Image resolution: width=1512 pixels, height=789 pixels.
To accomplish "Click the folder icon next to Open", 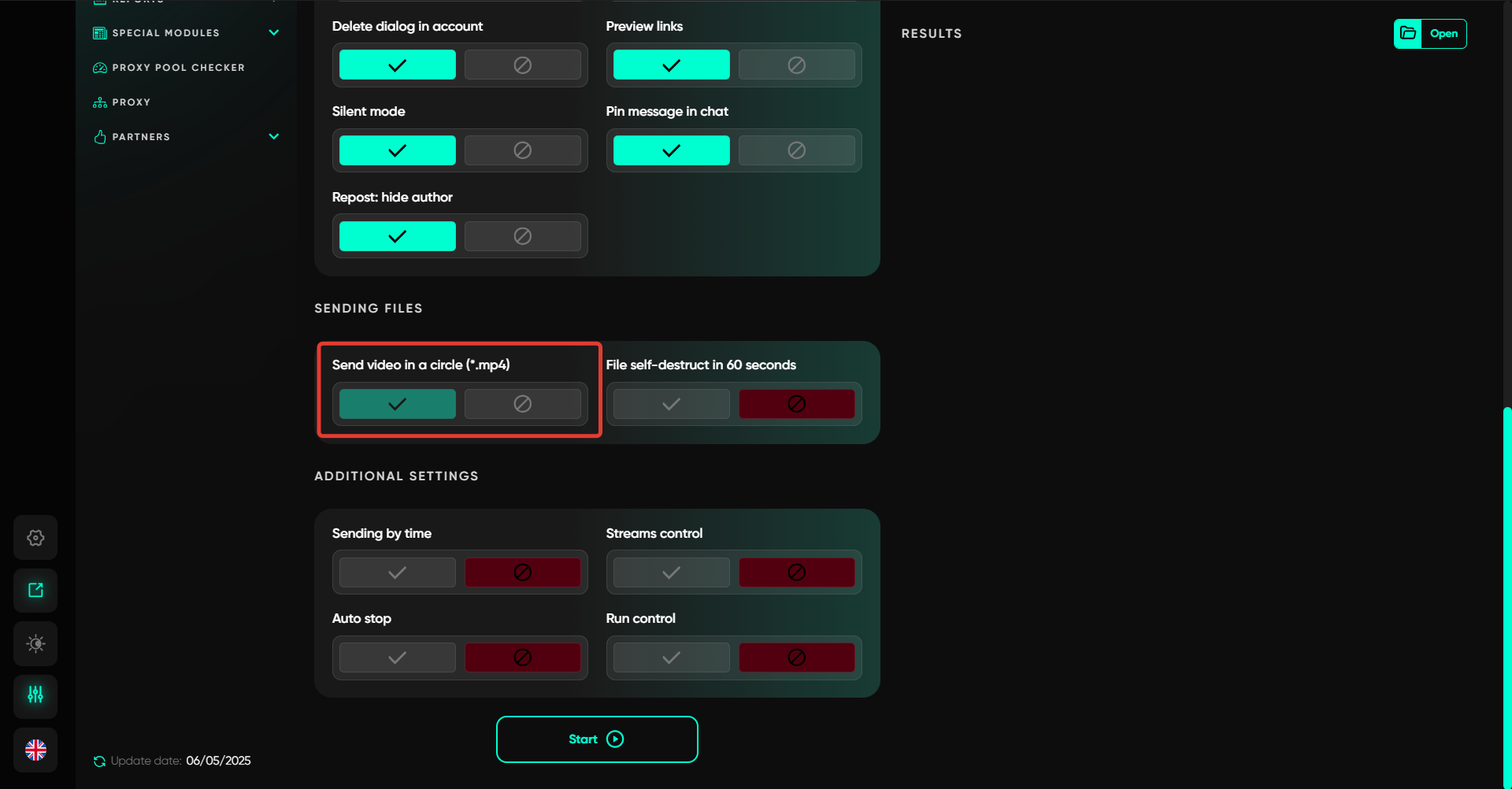I will (1408, 34).
